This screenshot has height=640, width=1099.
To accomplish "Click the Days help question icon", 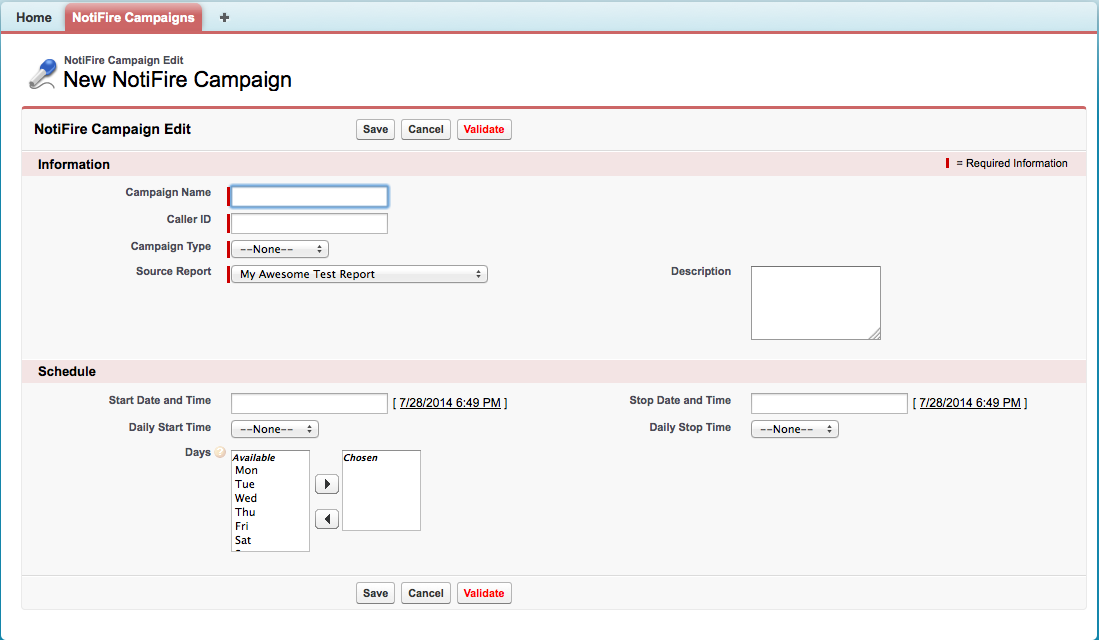I will 220,452.
